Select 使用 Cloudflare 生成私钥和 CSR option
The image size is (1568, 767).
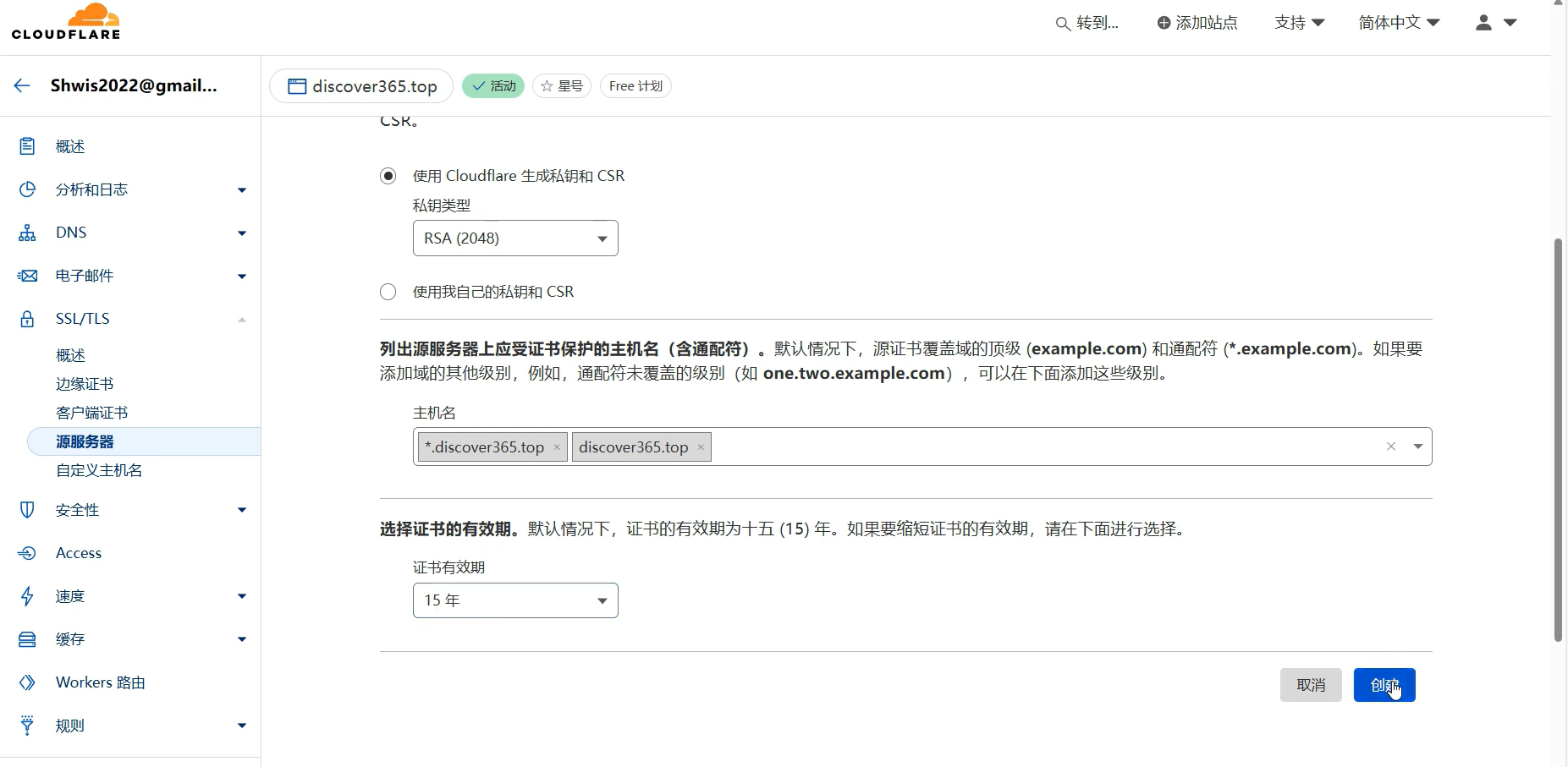pyautogui.click(x=388, y=176)
